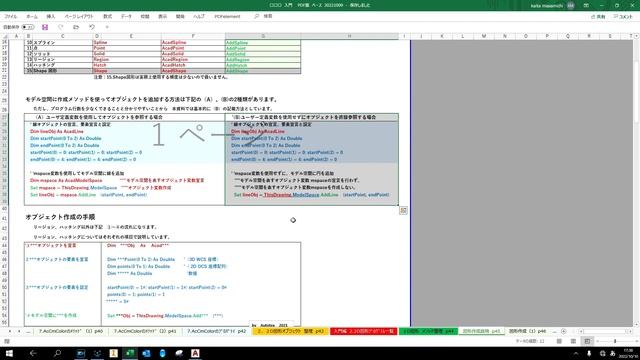The width and height of the screenshot is (640, 360).
Task: Open Excel from the taskbar
Action: pyautogui.click(x=130, y=353)
